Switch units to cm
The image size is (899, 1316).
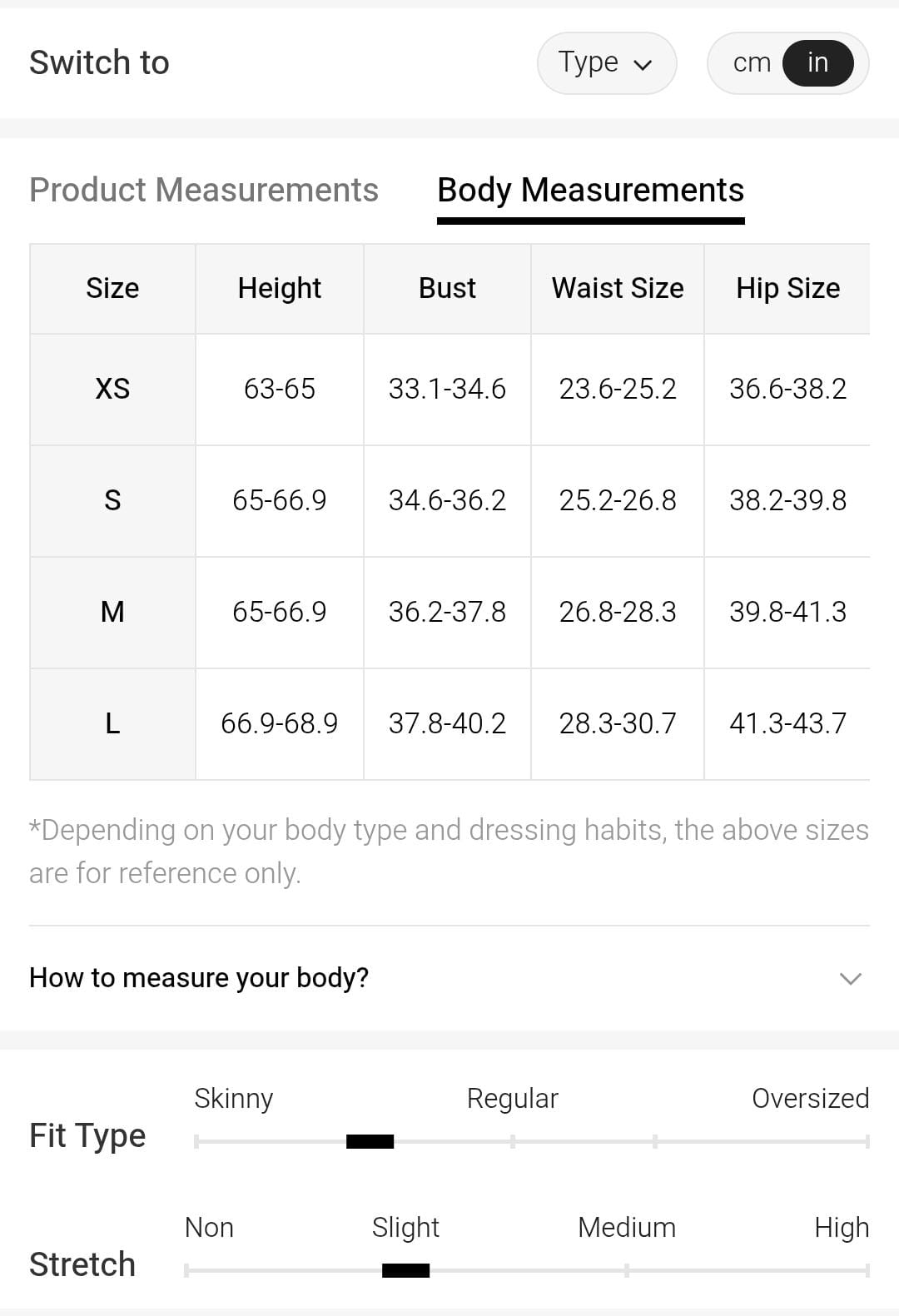[752, 63]
